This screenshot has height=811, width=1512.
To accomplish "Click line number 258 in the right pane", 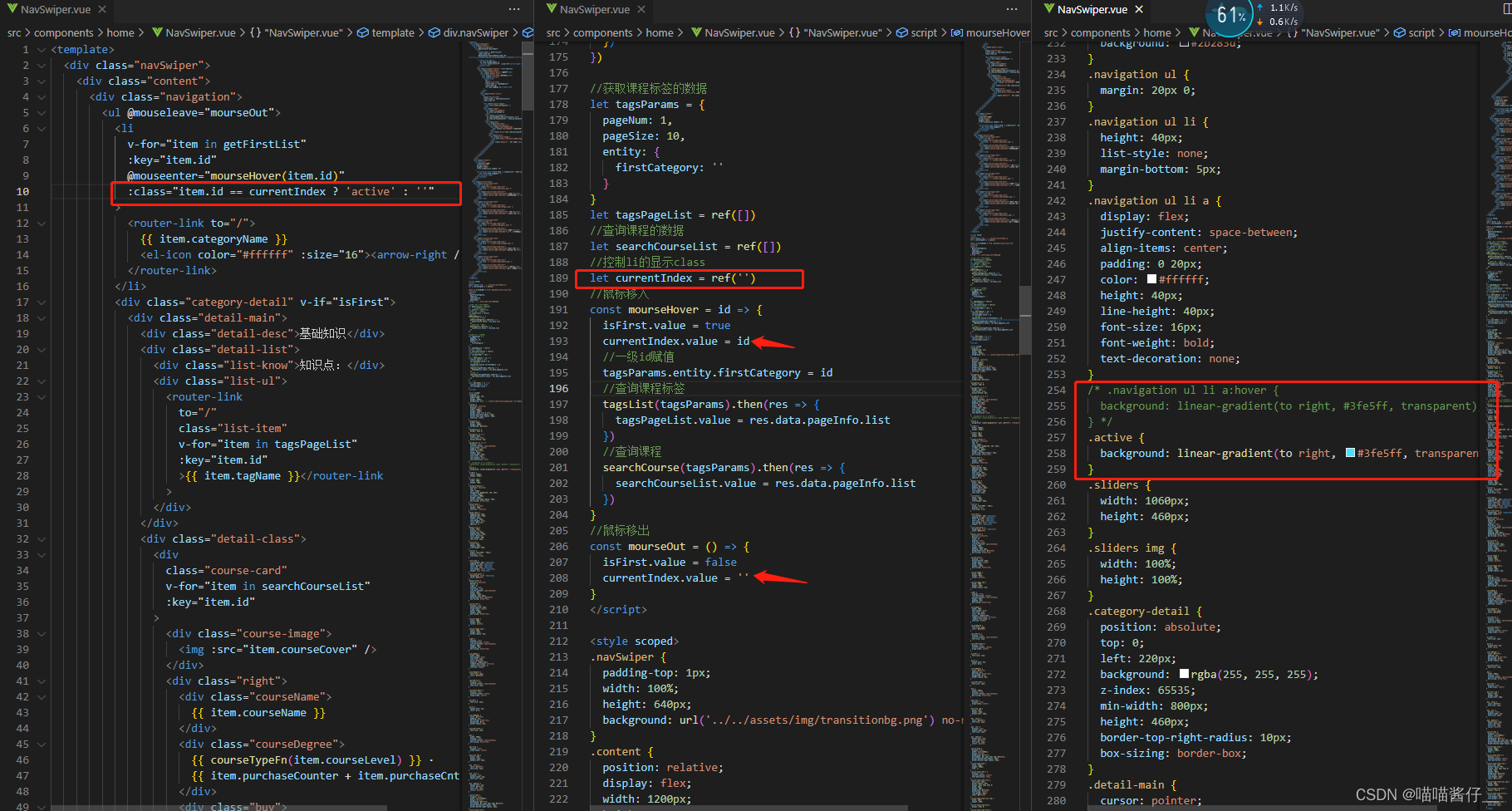I will coord(1056,453).
